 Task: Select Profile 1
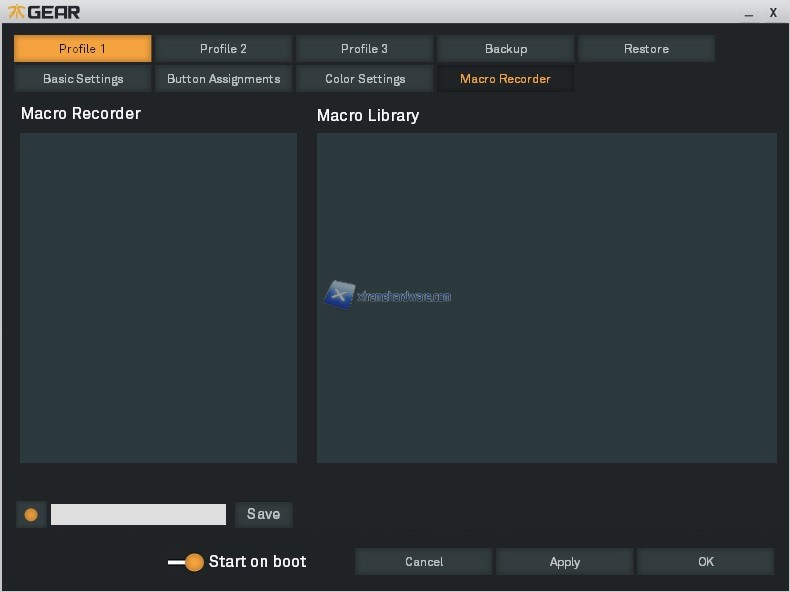83,49
